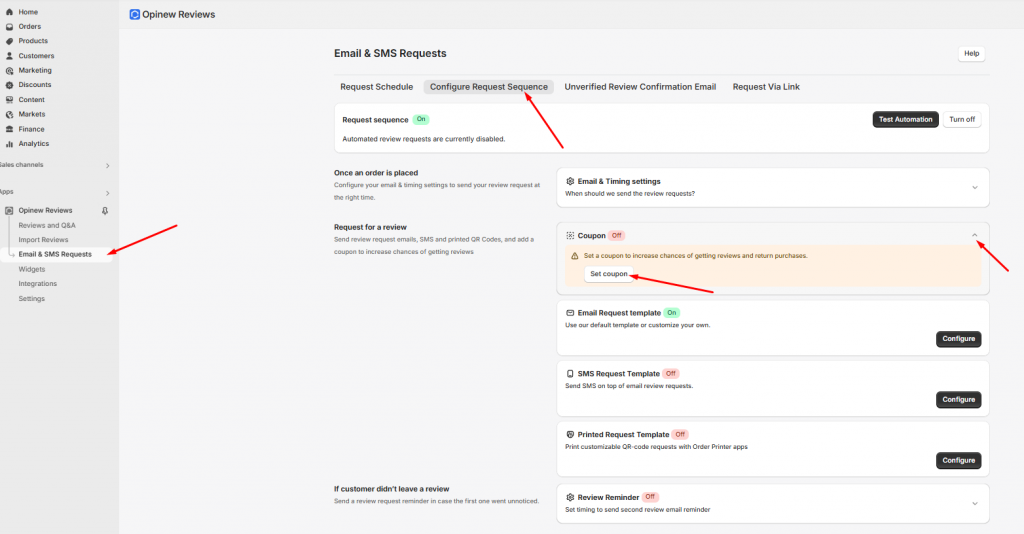Viewport: 1024px width, 534px height.
Task: Click the coupon icon beside Coupon heading
Action: [x=570, y=236]
